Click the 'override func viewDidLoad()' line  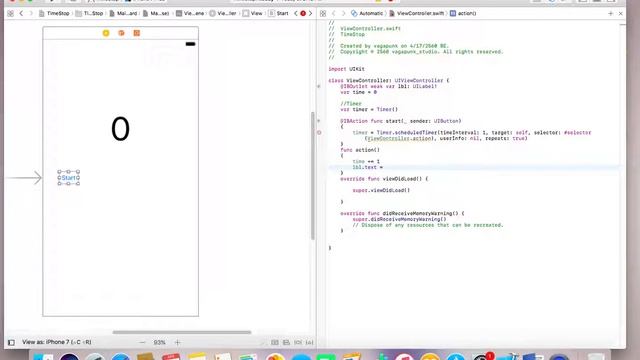click(x=384, y=179)
